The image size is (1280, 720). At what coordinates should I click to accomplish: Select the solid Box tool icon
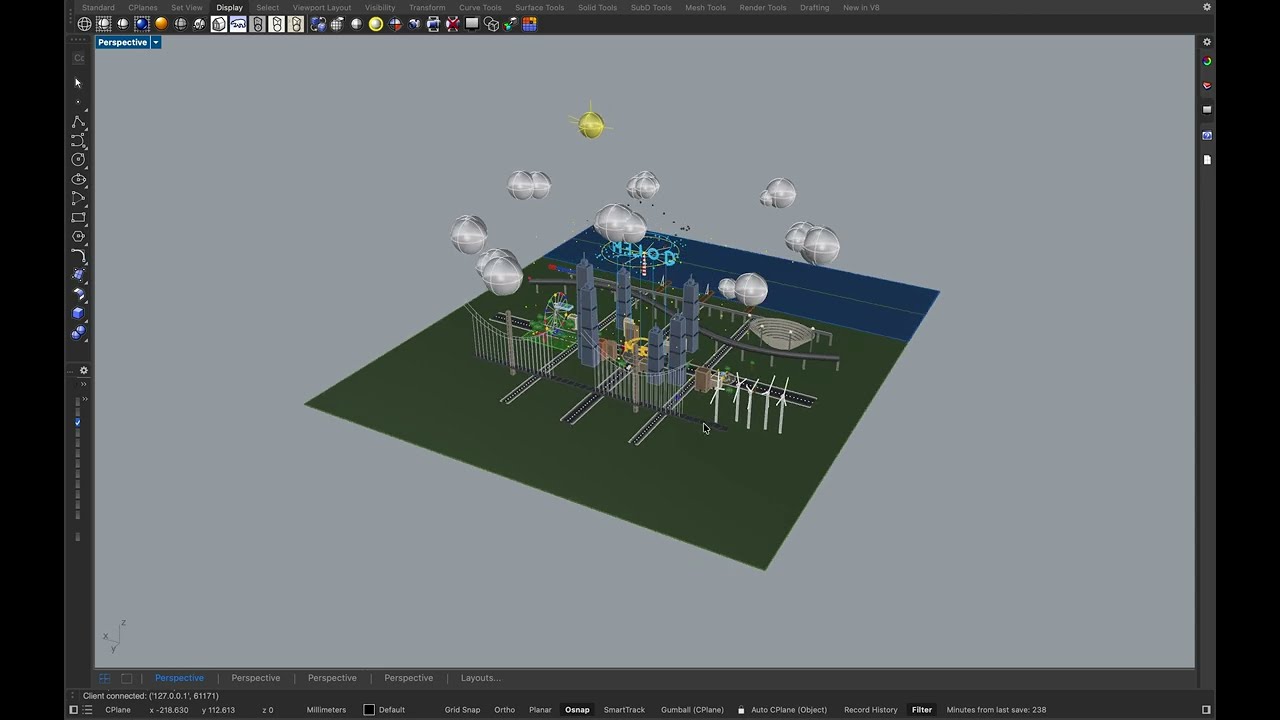point(78,313)
